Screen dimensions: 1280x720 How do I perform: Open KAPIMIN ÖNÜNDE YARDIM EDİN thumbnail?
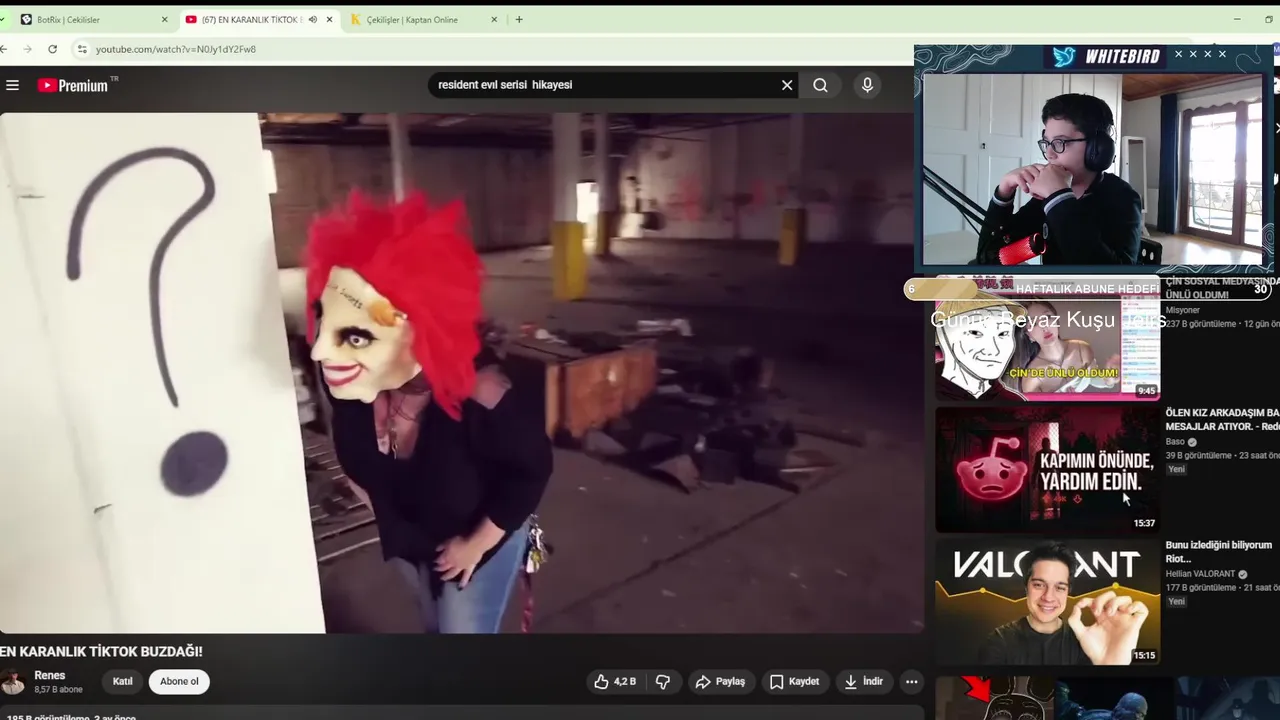pyautogui.click(x=1047, y=469)
